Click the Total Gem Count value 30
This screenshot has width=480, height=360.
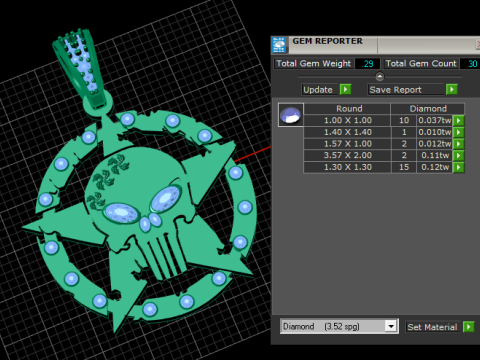click(x=470, y=64)
